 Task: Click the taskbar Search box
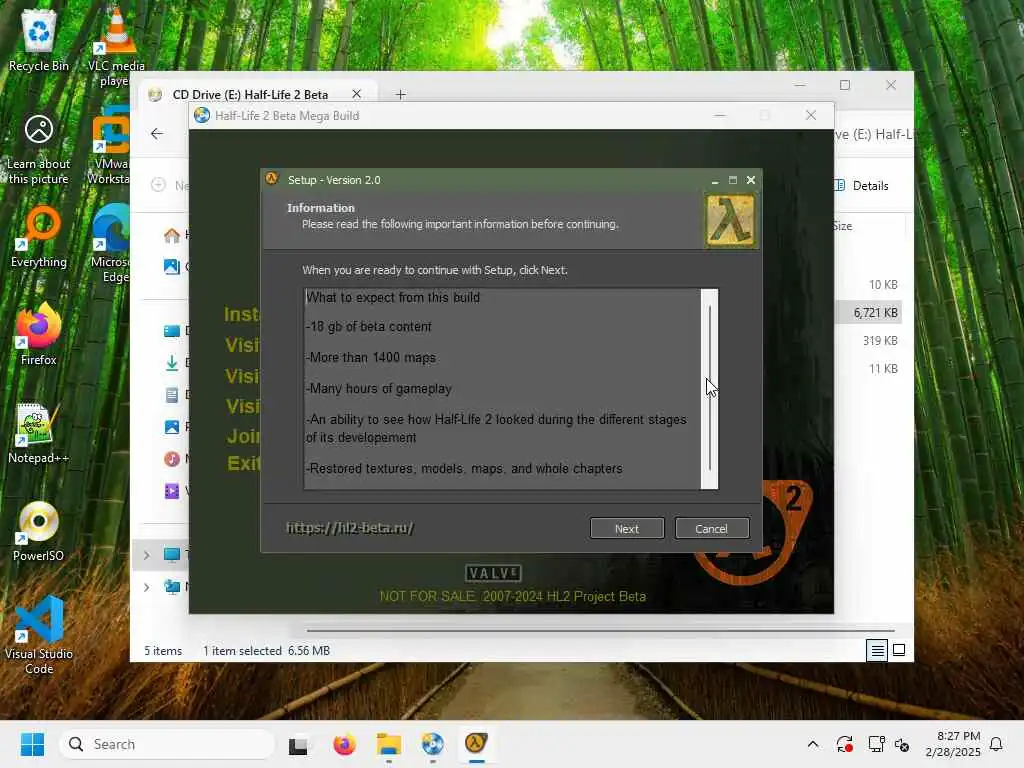click(x=167, y=744)
